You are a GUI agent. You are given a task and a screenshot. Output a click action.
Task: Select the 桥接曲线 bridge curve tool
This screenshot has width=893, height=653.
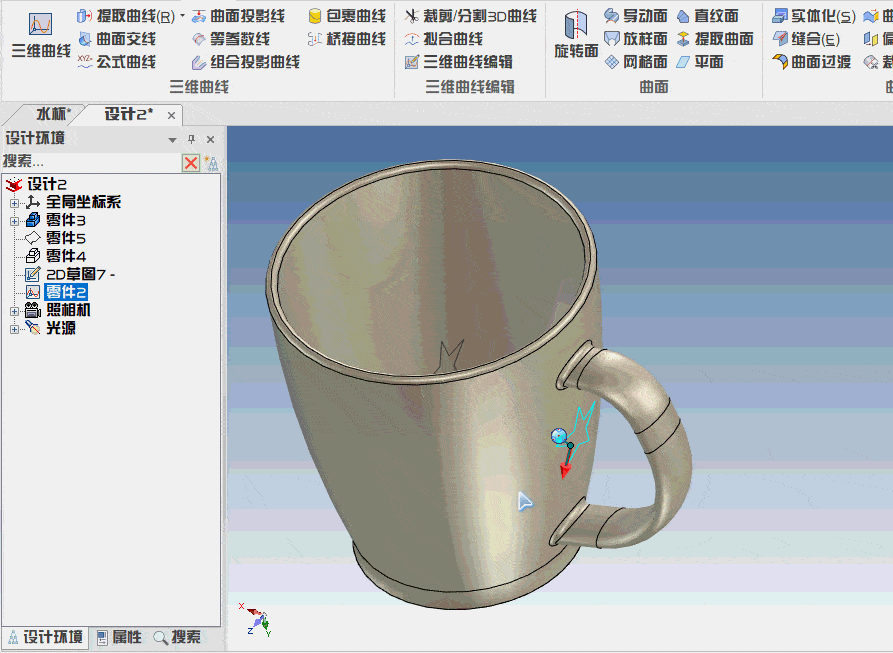[358, 40]
